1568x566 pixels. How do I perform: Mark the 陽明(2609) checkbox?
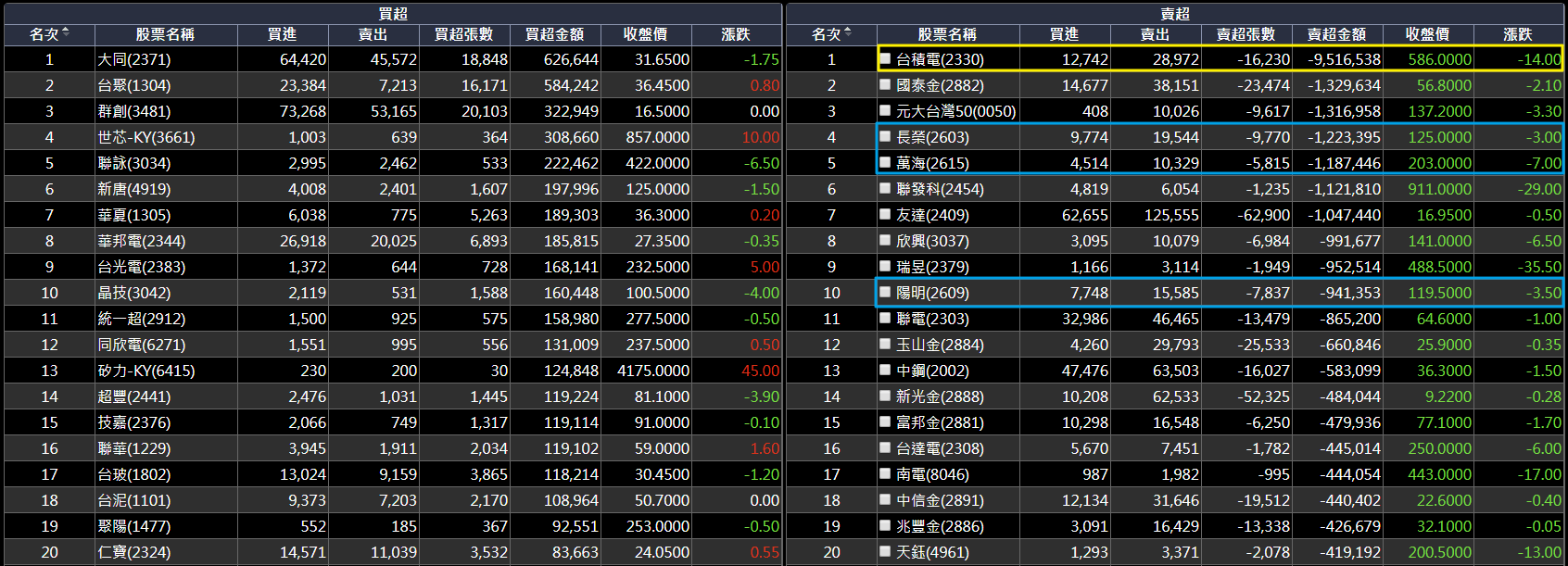point(885,292)
